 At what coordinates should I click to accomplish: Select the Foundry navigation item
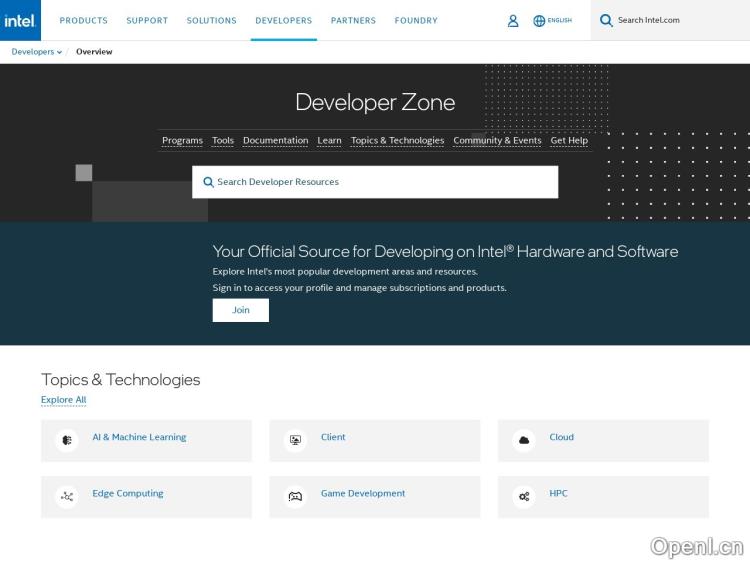416,20
